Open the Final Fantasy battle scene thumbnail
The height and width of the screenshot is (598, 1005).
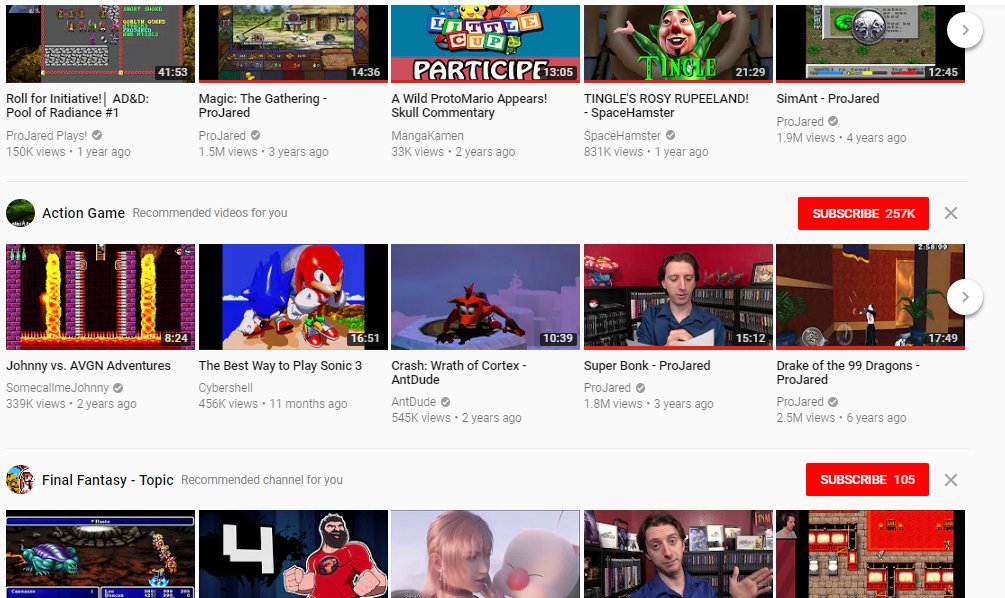point(101,554)
